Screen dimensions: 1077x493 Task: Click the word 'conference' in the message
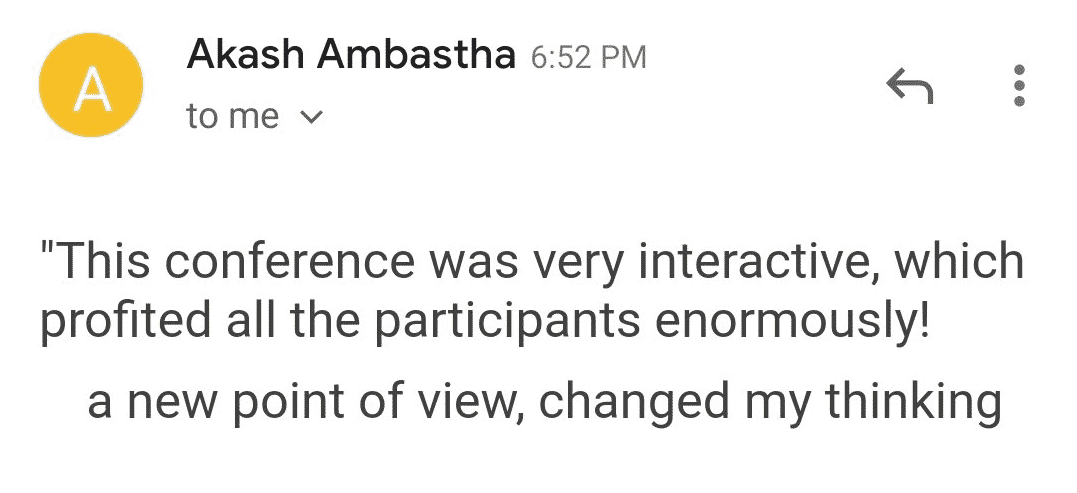290,262
